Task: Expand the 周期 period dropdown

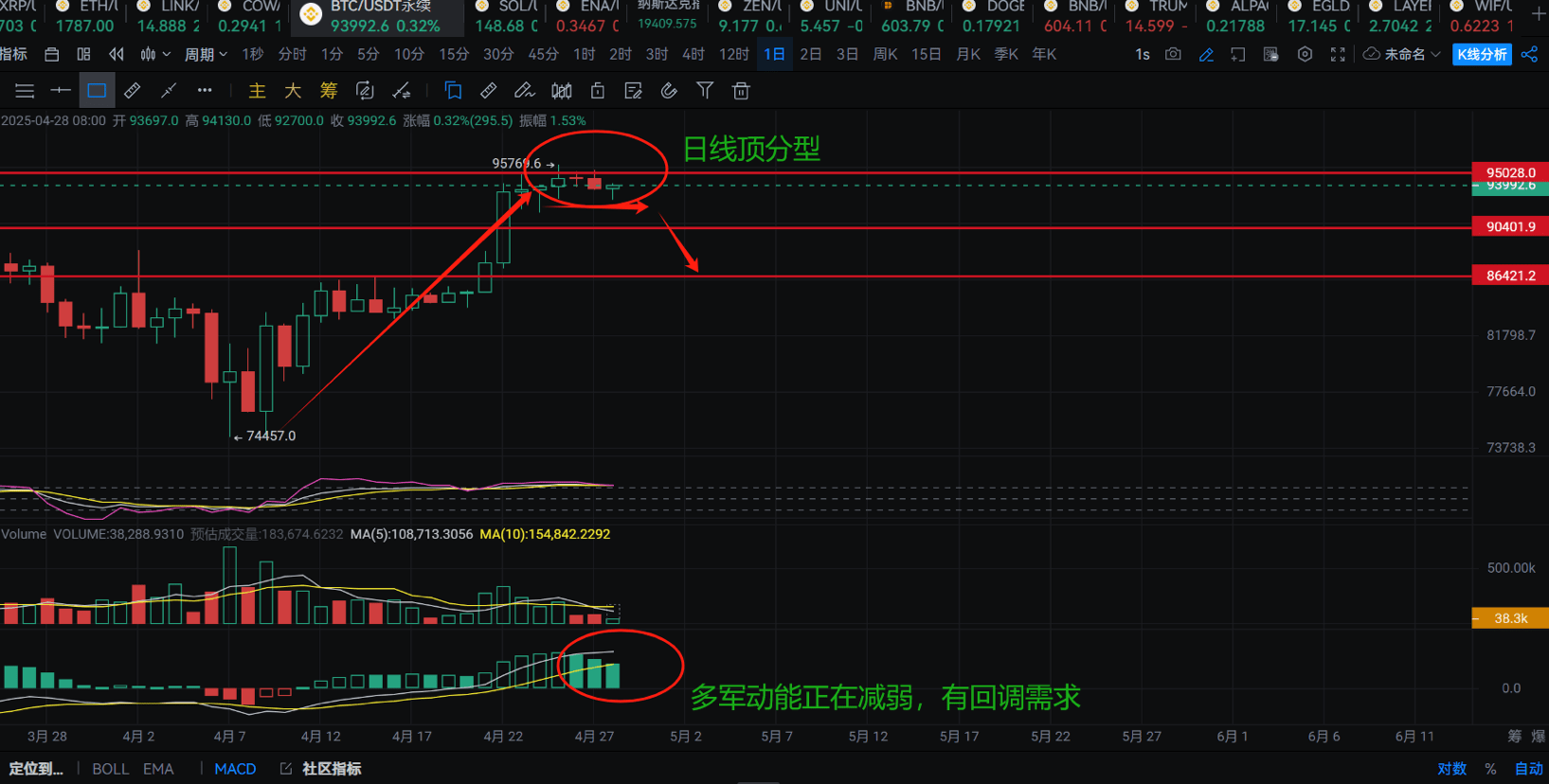Action: pos(206,55)
